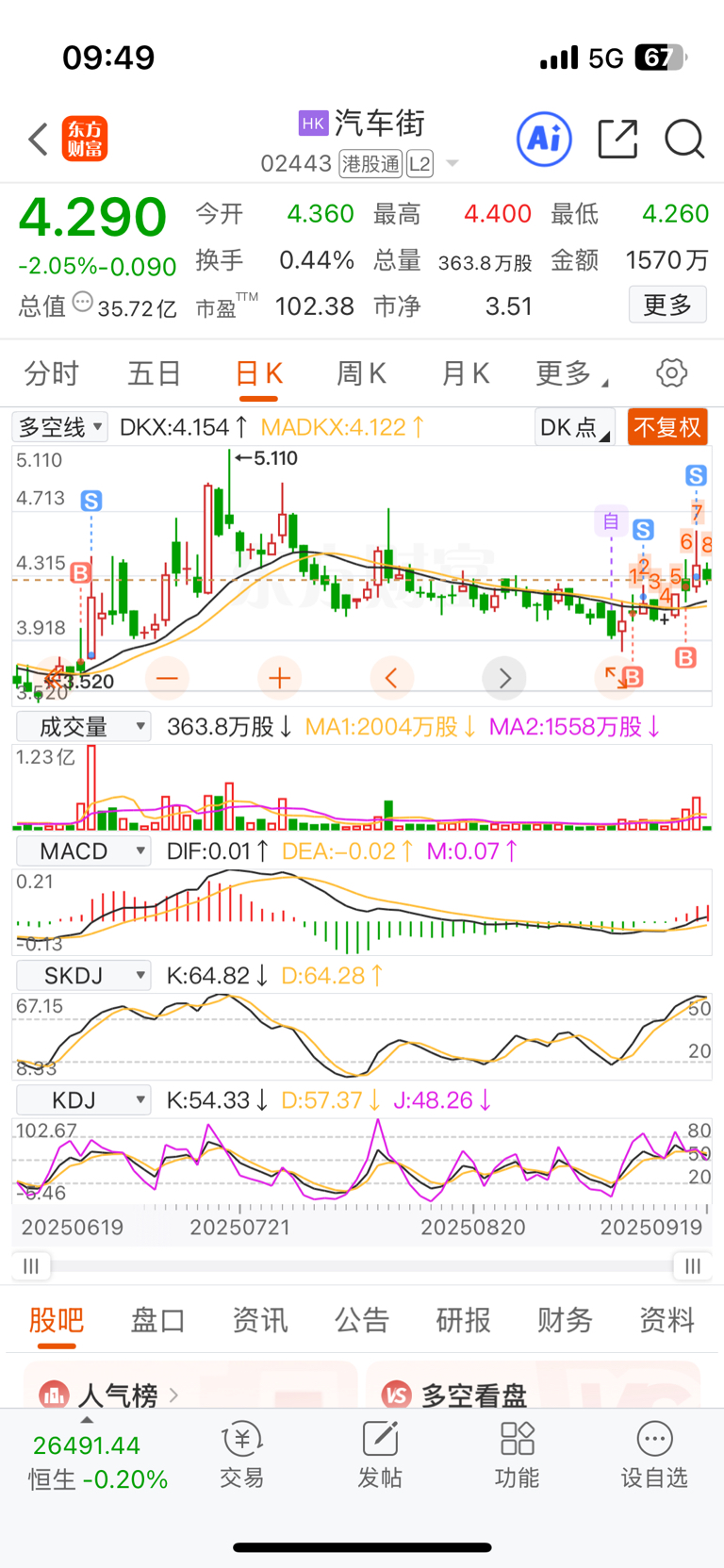Image resolution: width=724 pixels, height=1568 pixels.
Task: Open the Ai assistant icon
Action: coord(545,140)
